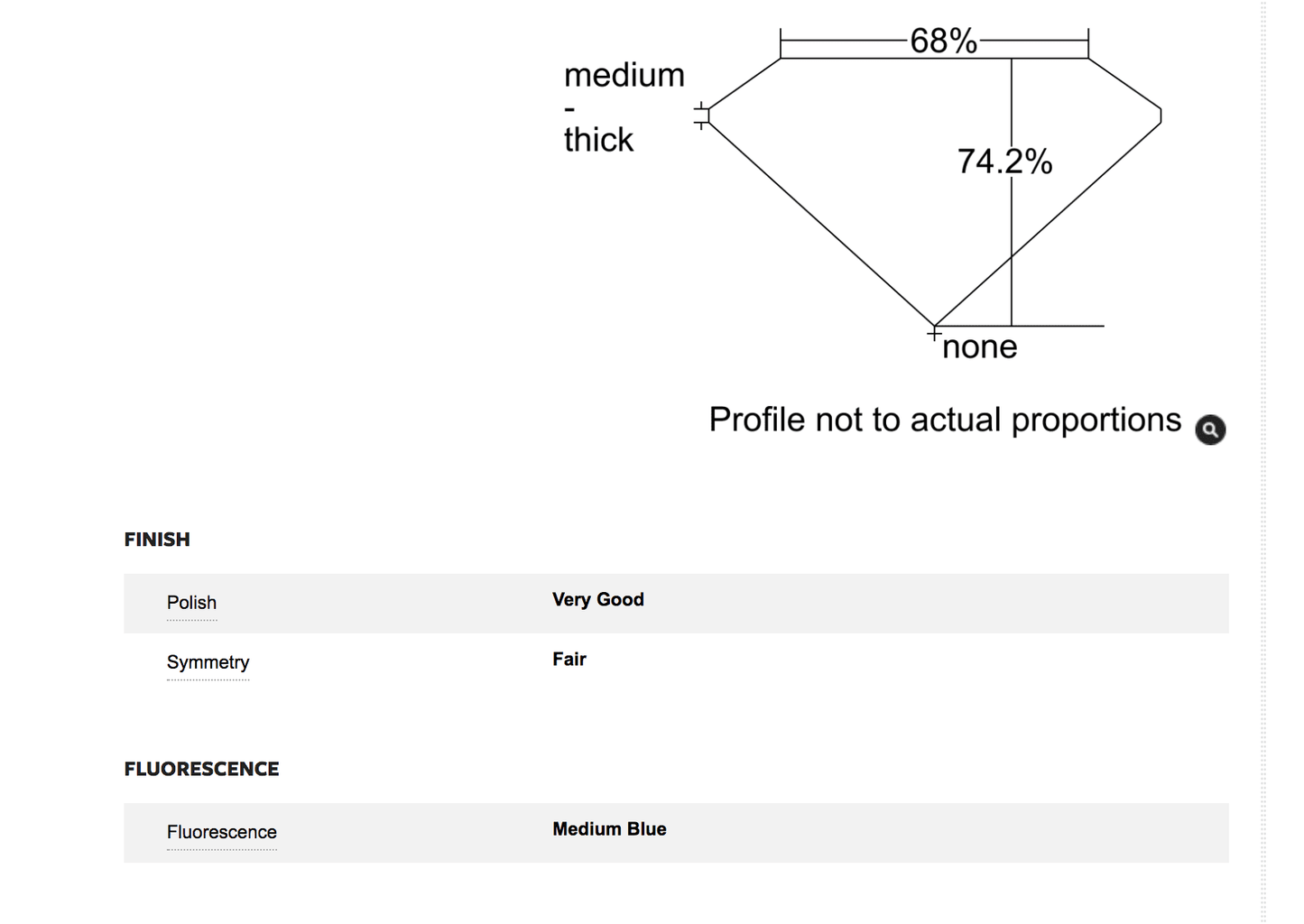
Task: Click the medium - thick girdle label
Action: pos(624,106)
